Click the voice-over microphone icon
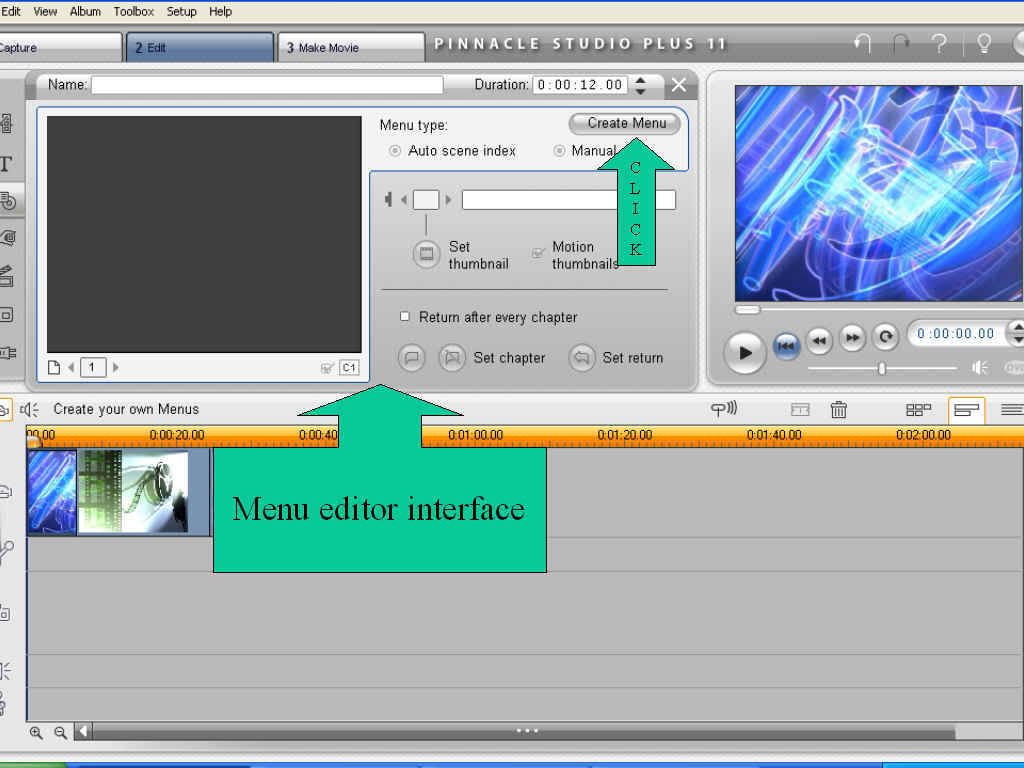Image resolution: width=1024 pixels, height=768 pixels. [x=724, y=409]
